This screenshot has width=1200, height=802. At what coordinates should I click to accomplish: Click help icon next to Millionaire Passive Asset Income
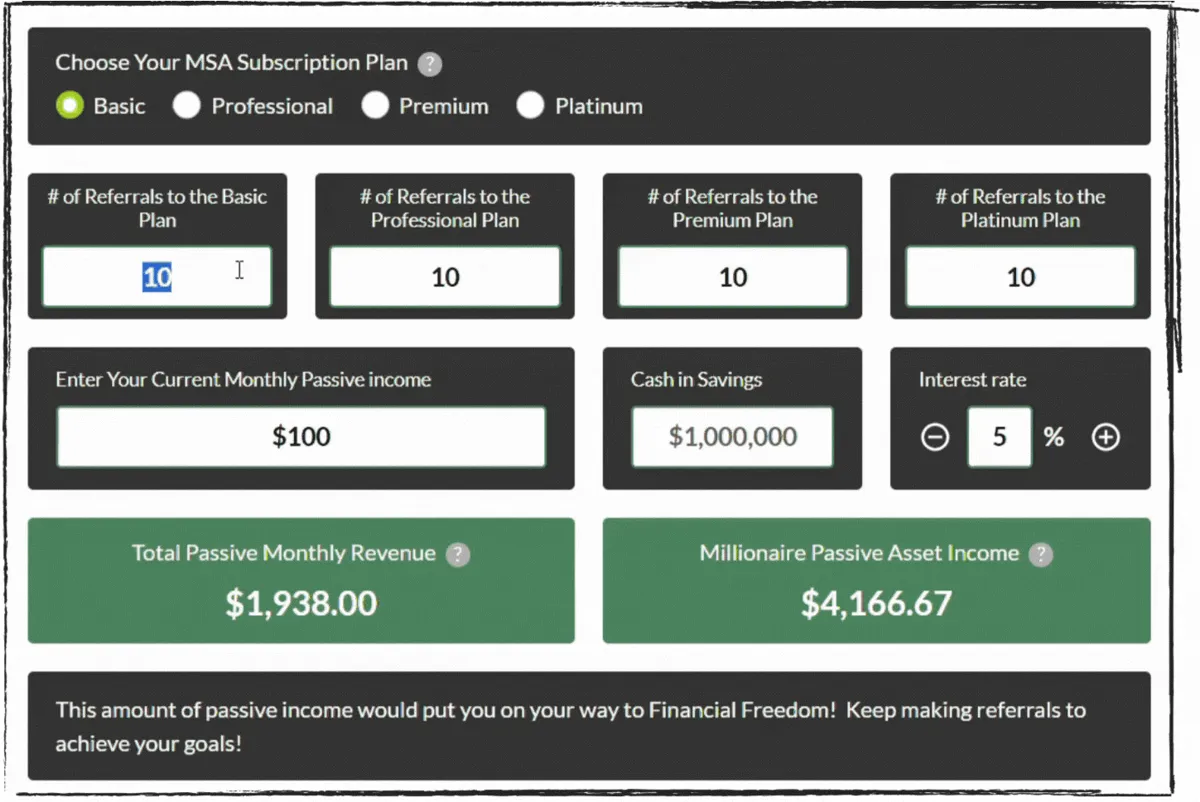coord(1041,555)
